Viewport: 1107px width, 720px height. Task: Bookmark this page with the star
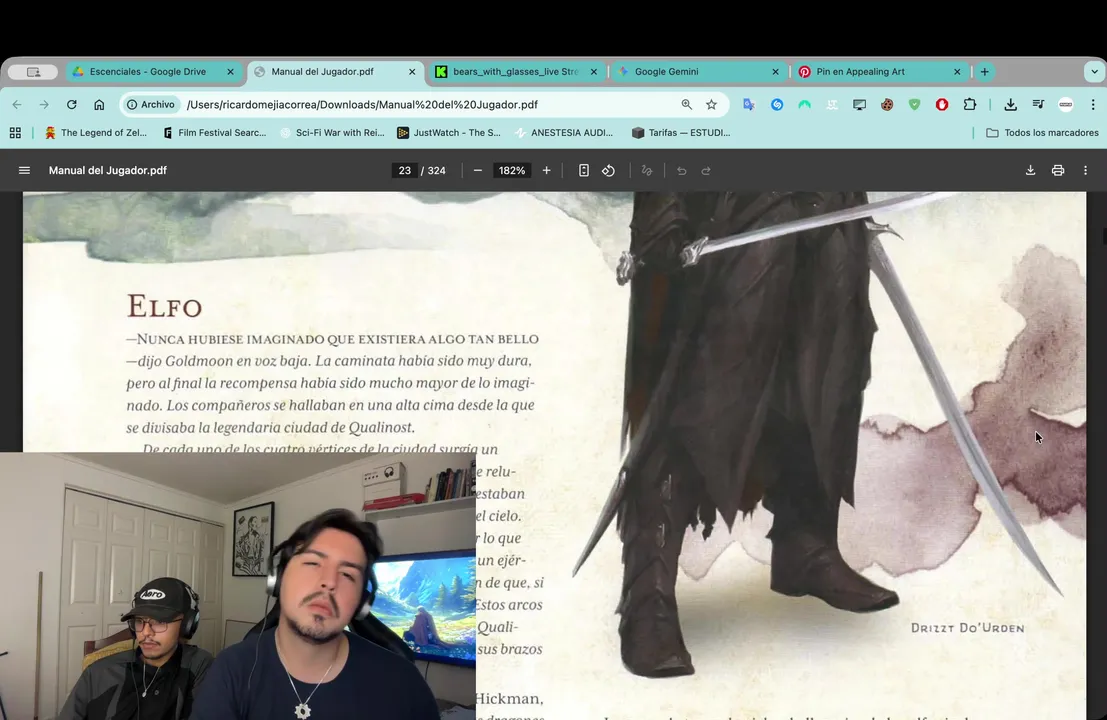click(x=712, y=104)
